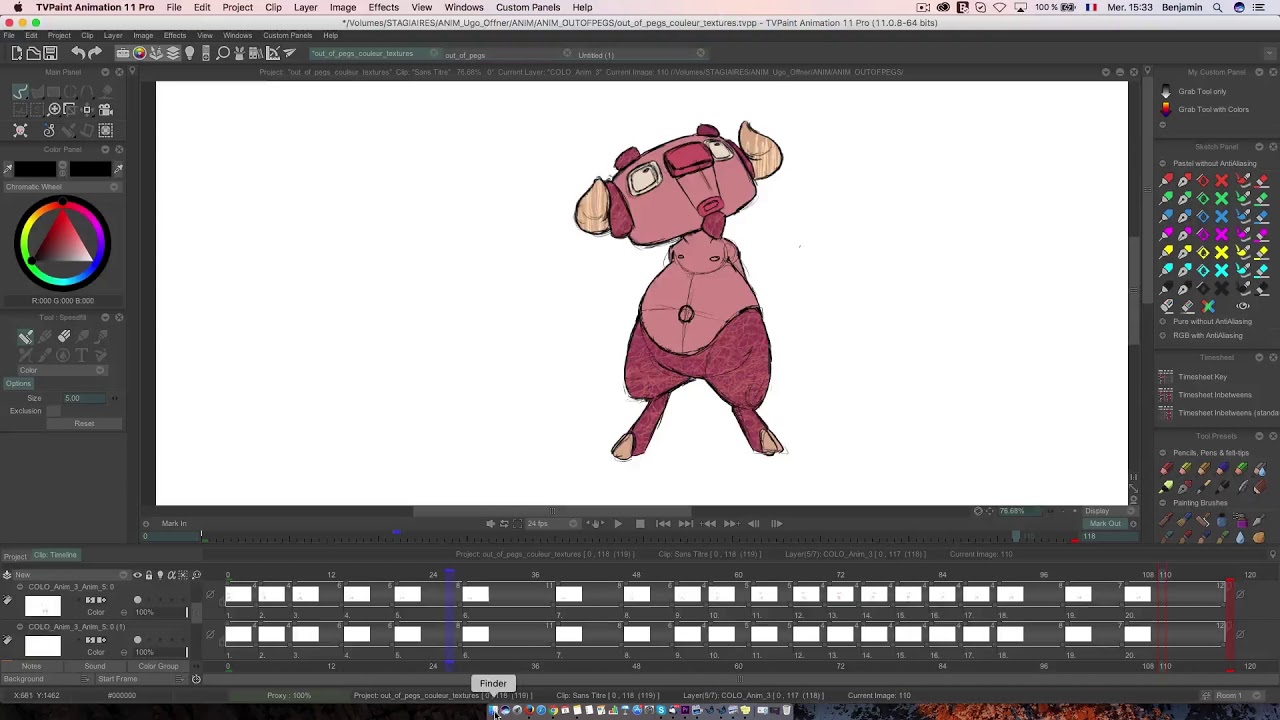This screenshot has height=720, width=1280.
Task: Click the left color picker eyedropper
Action: (x=8, y=169)
